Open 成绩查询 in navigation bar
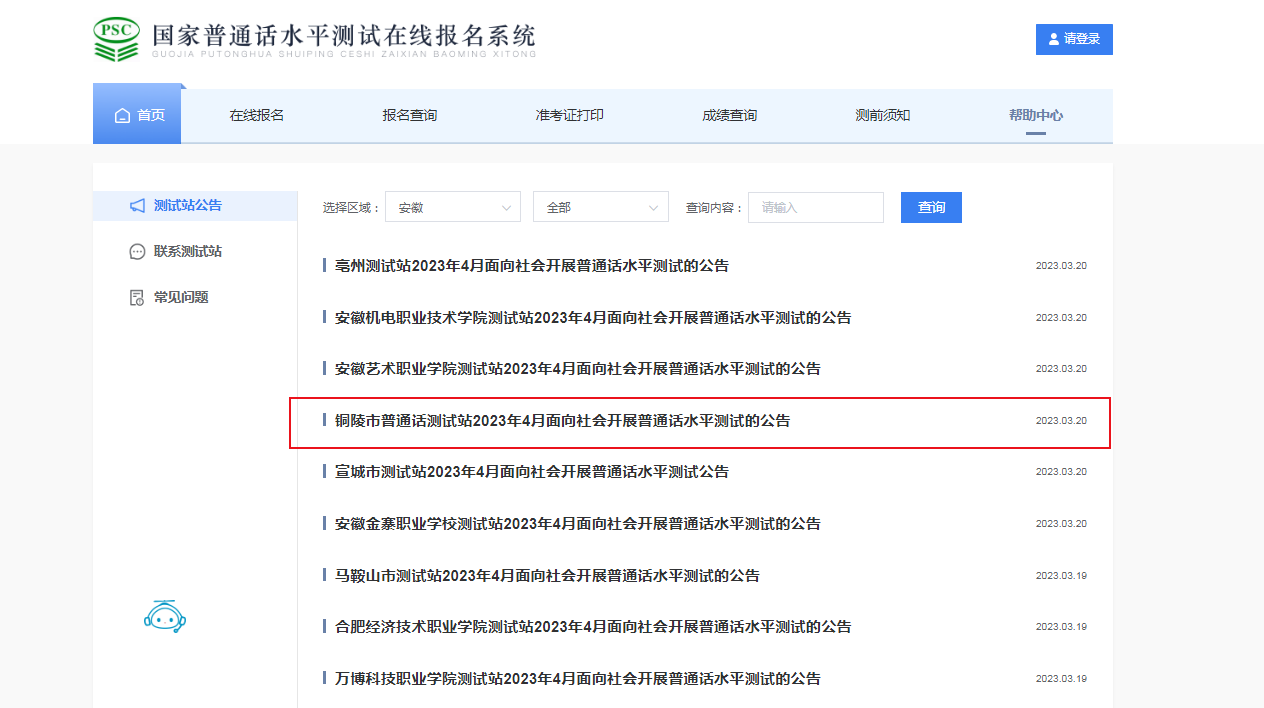 [x=729, y=115]
